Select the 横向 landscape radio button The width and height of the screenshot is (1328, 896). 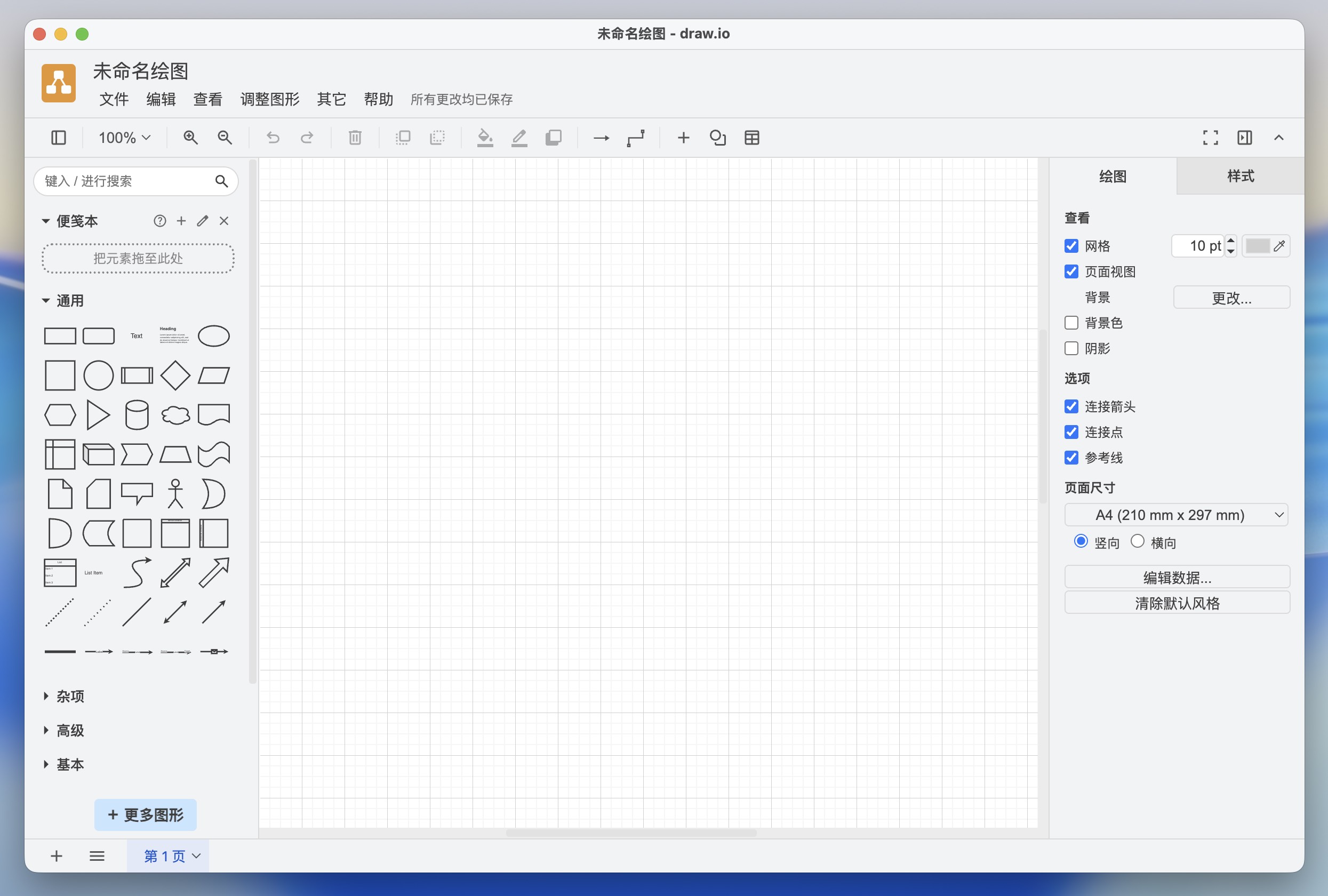[x=1137, y=542]
